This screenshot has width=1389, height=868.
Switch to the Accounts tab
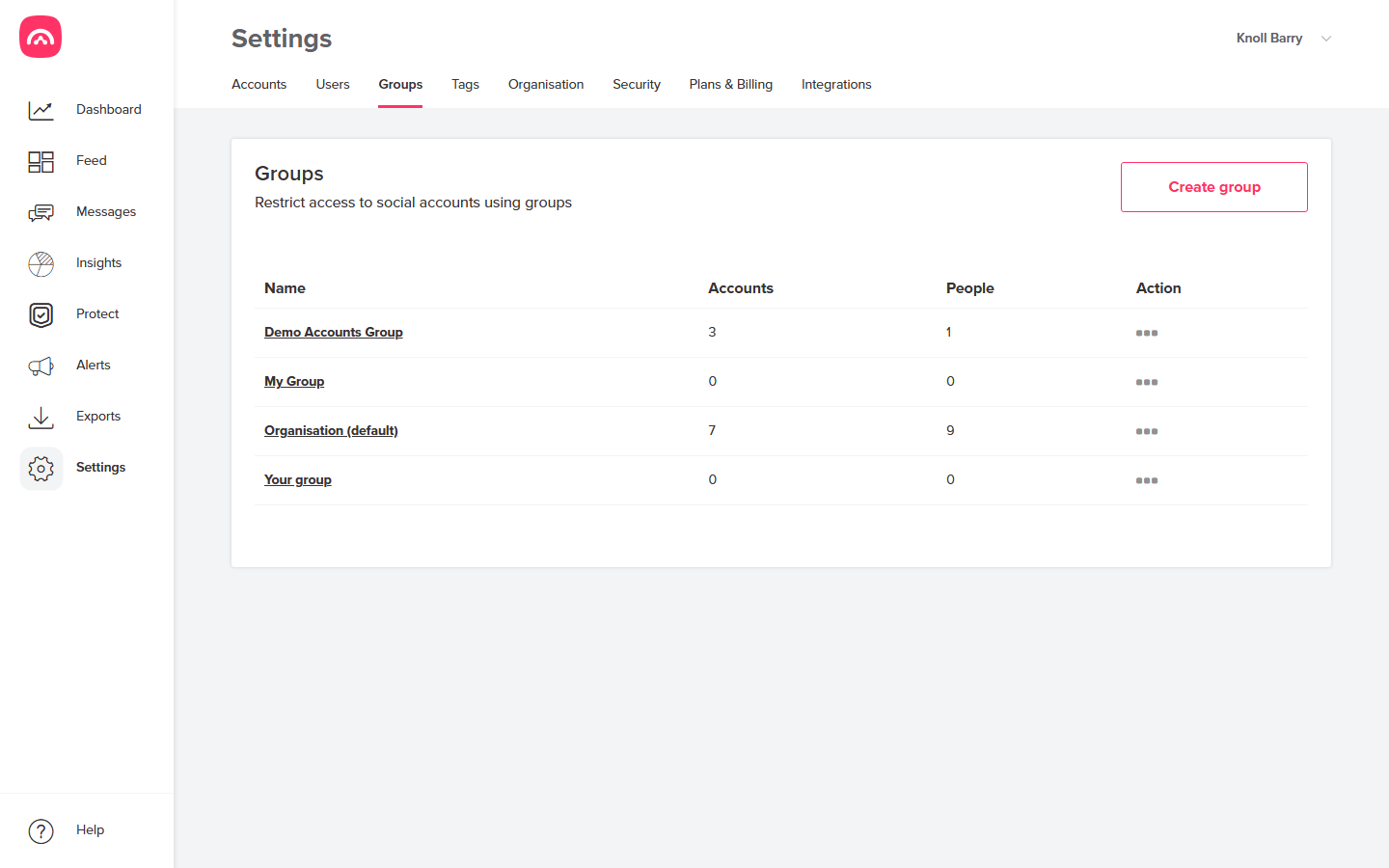pyautogui.click(x=259, y=84)
